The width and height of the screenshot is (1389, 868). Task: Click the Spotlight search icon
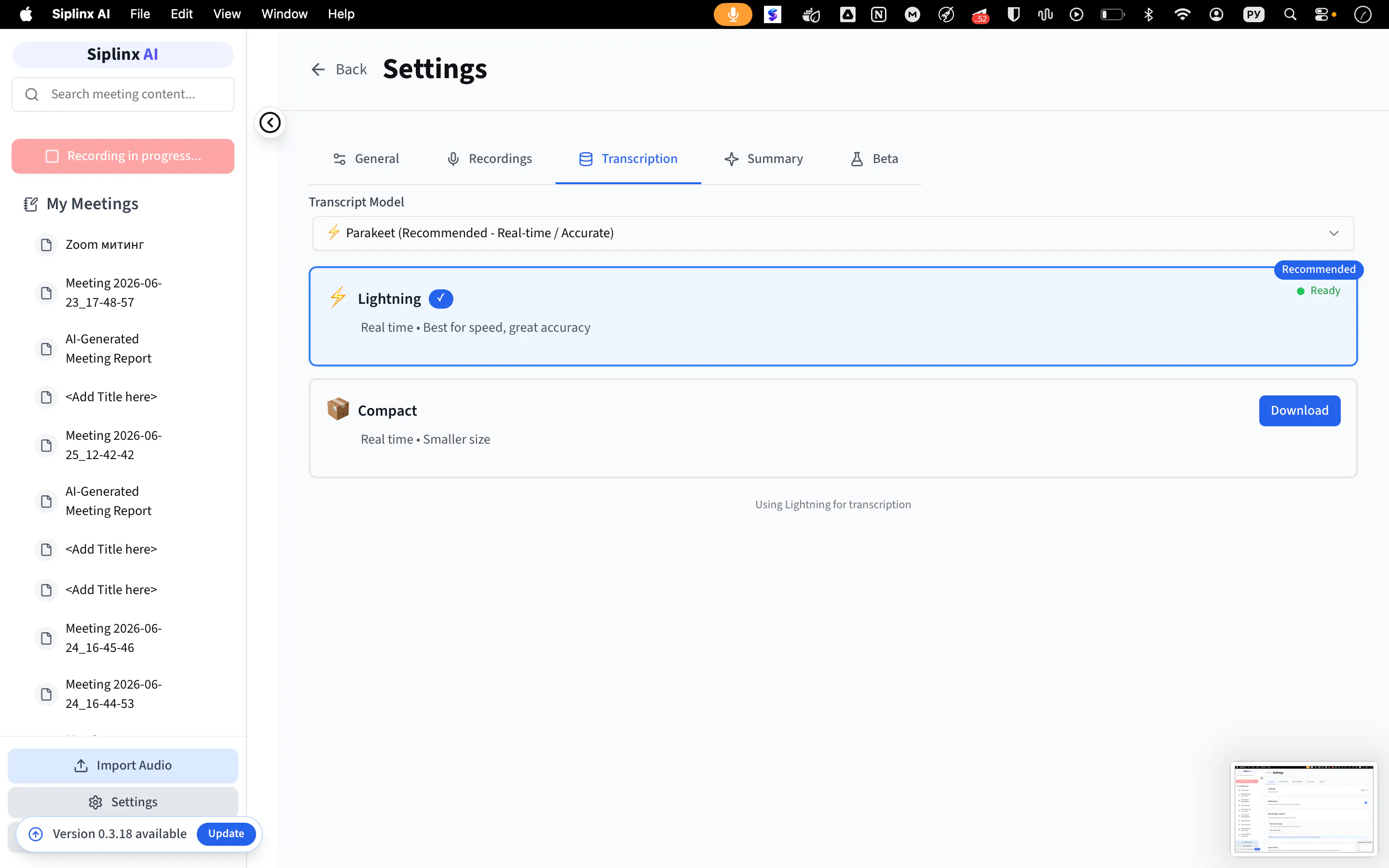tap(1290, 14)
